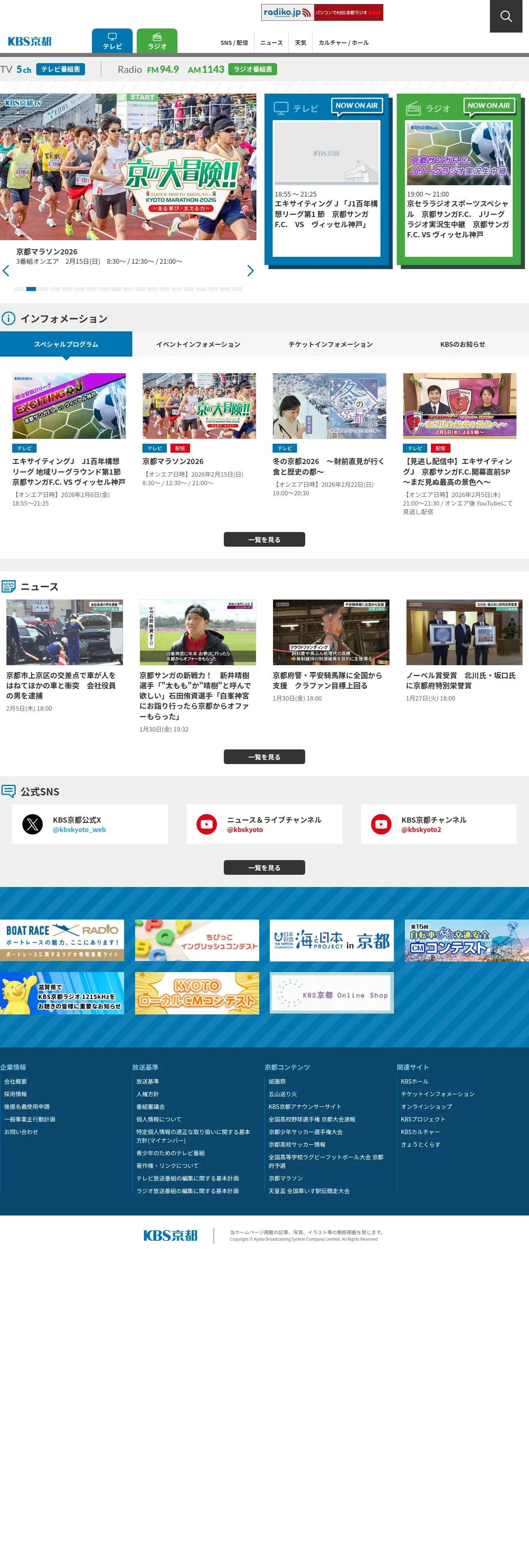Screen dimensions: 529x1568
Task: Open the ラジオ番組表 button
Action: click(x=253, y=69)
